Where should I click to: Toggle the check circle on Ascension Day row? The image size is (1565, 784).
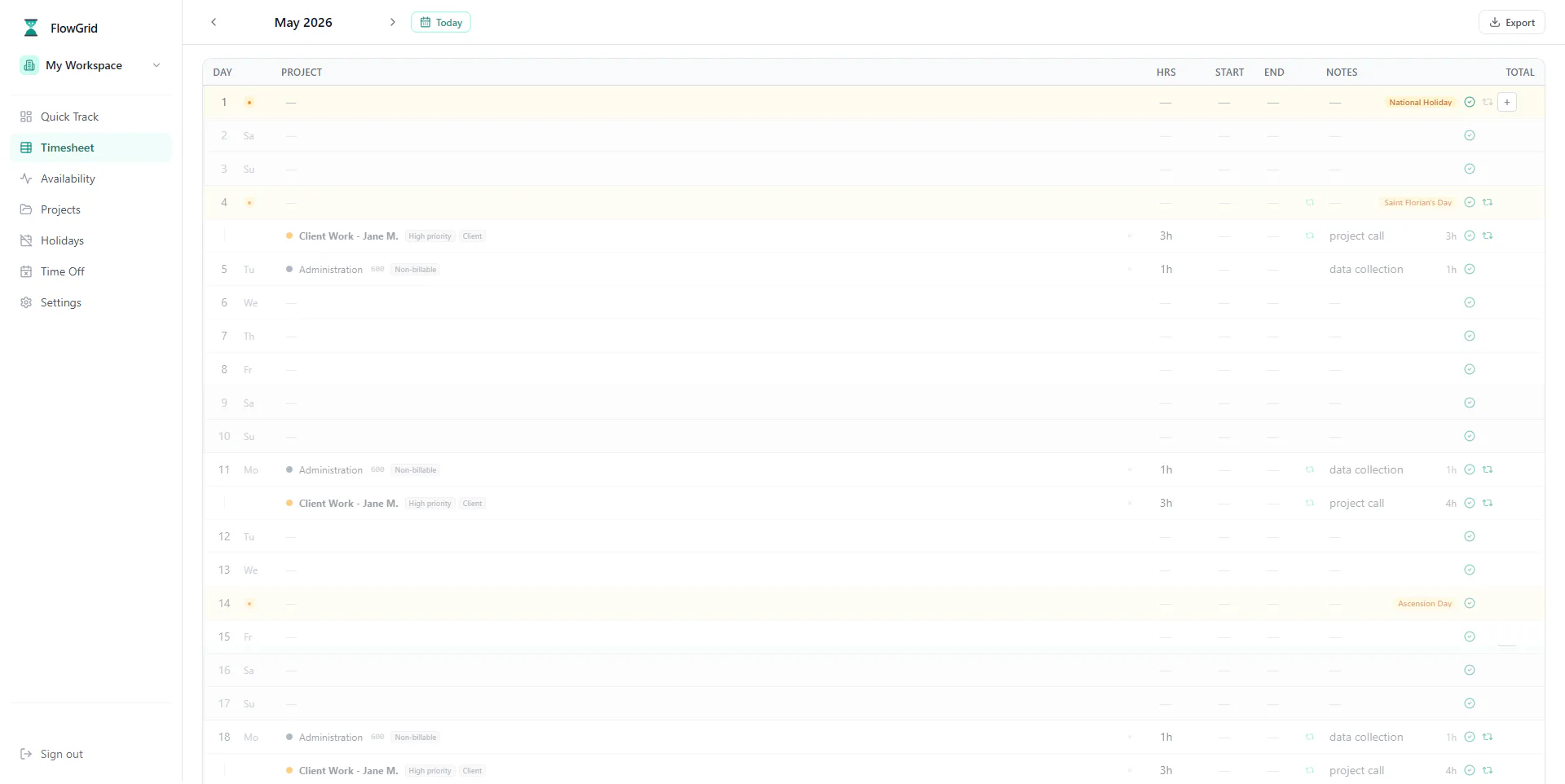click(1470, 603)
